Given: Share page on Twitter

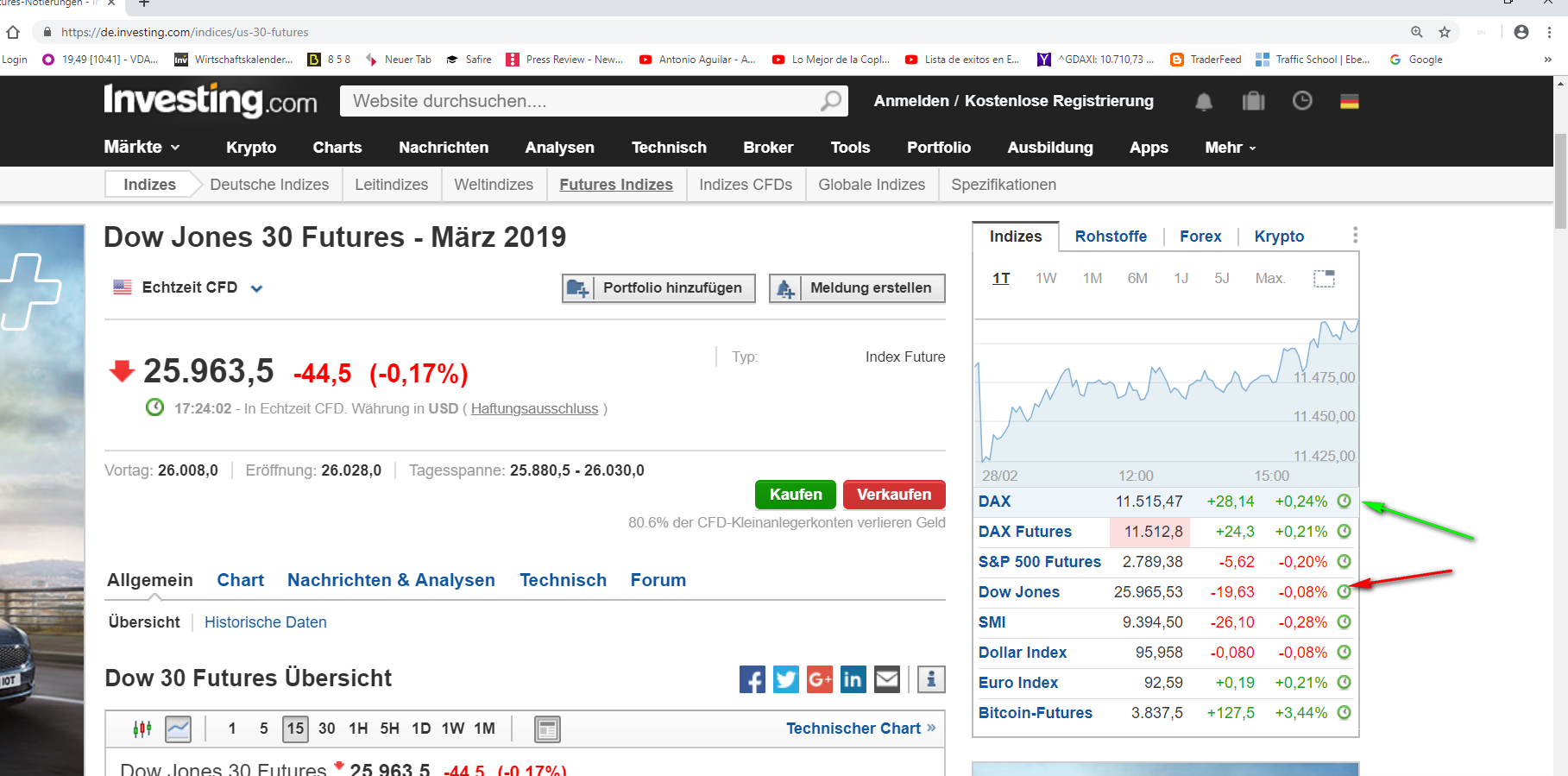Looking at the screenshot, I should [x=786, y=679].
